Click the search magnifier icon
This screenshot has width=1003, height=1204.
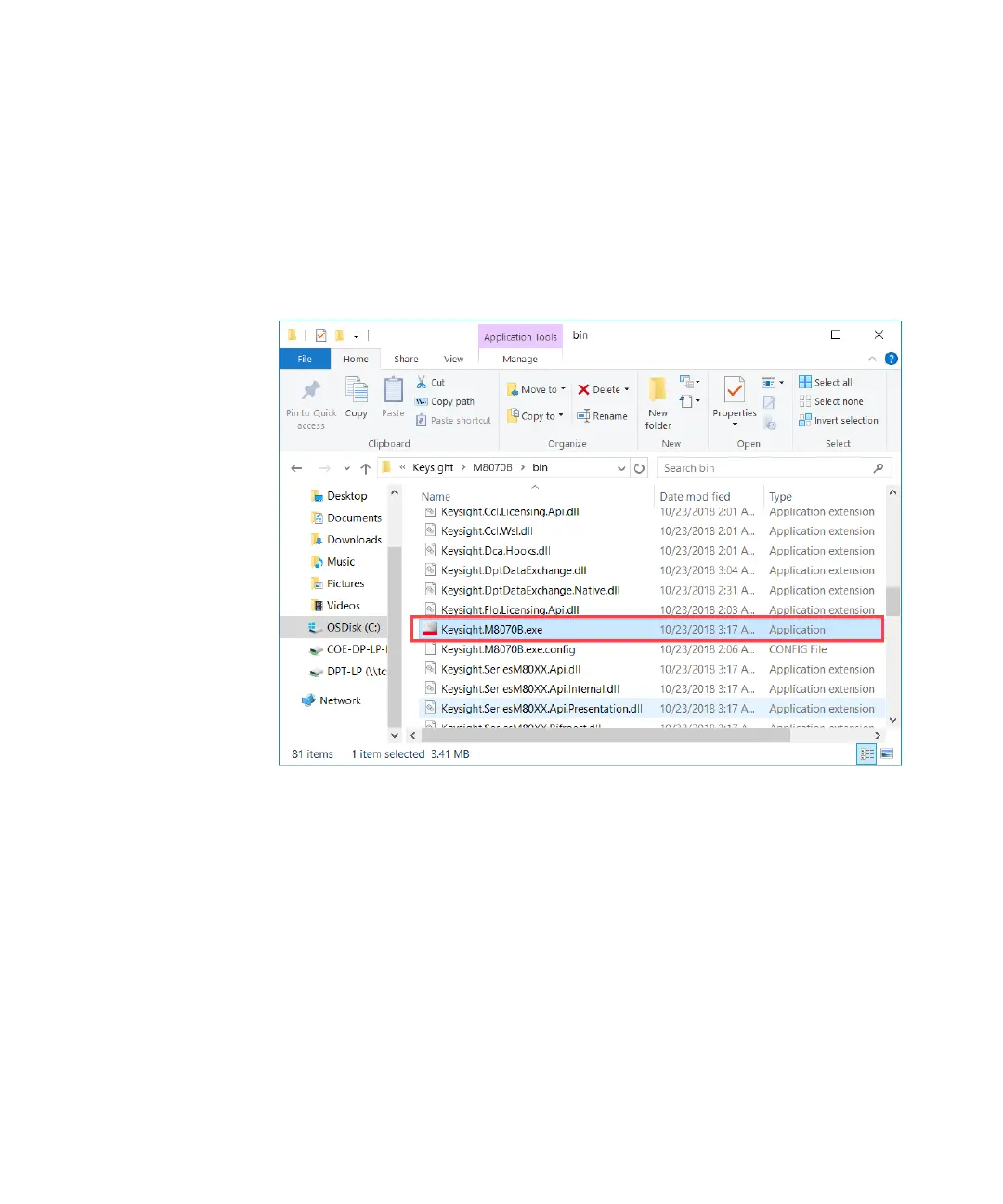879,468
